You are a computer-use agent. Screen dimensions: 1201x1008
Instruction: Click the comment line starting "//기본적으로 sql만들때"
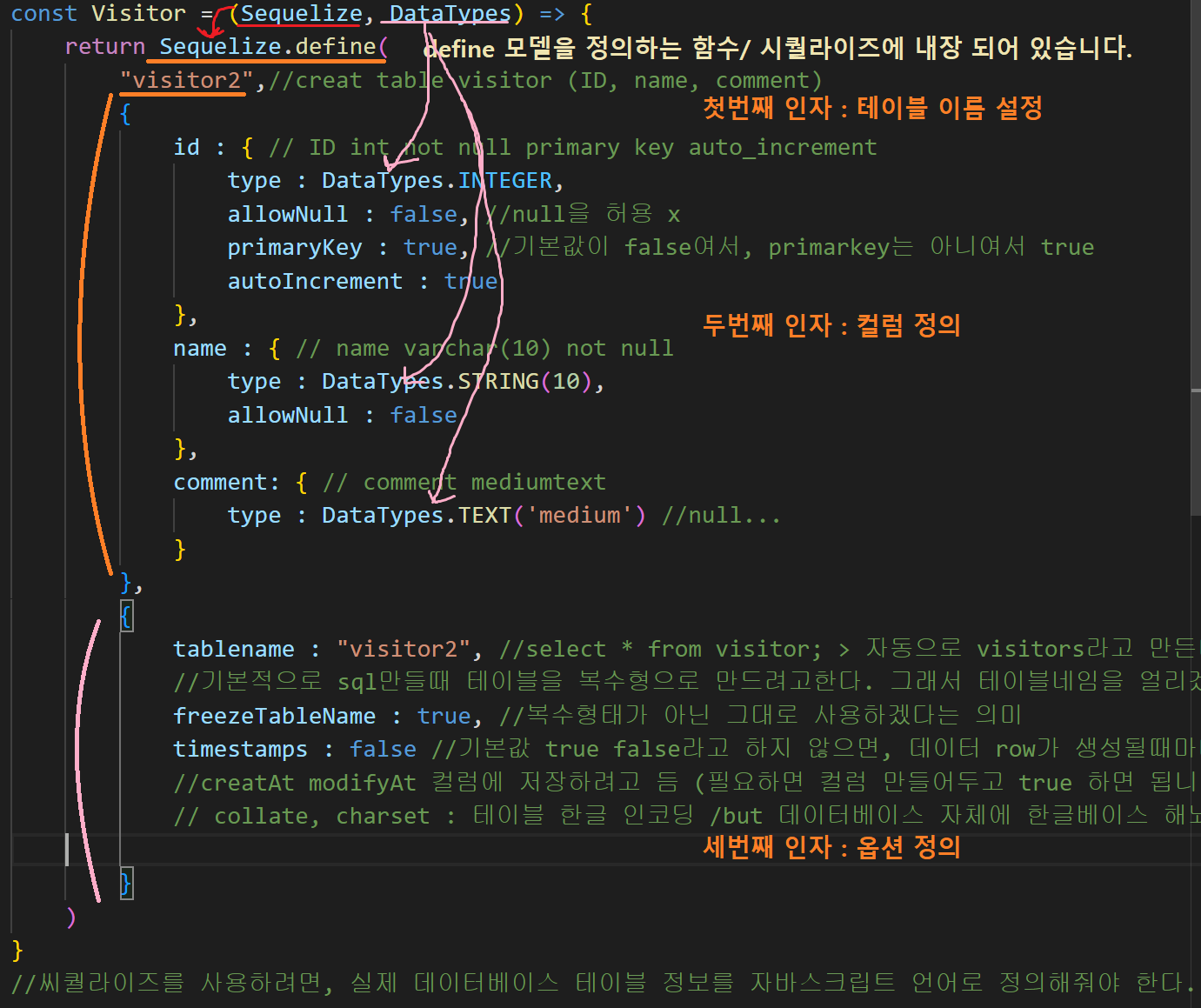687,681
